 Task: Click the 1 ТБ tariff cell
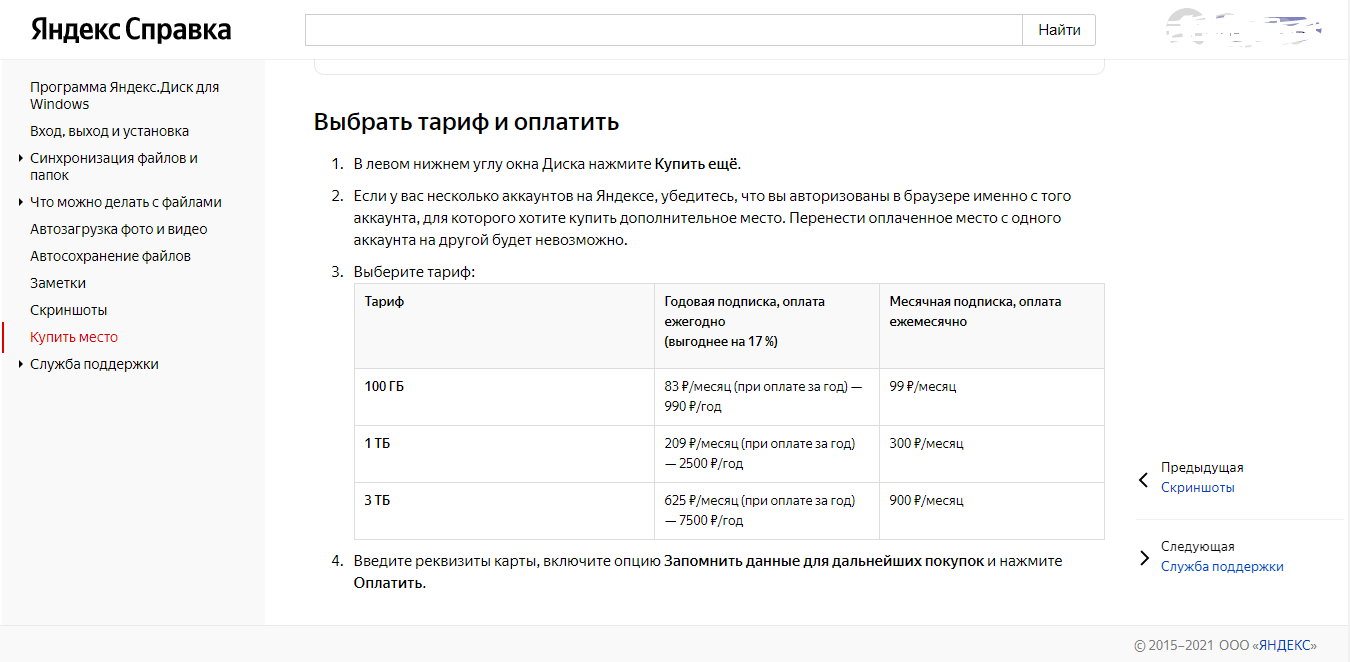[504, 454]
